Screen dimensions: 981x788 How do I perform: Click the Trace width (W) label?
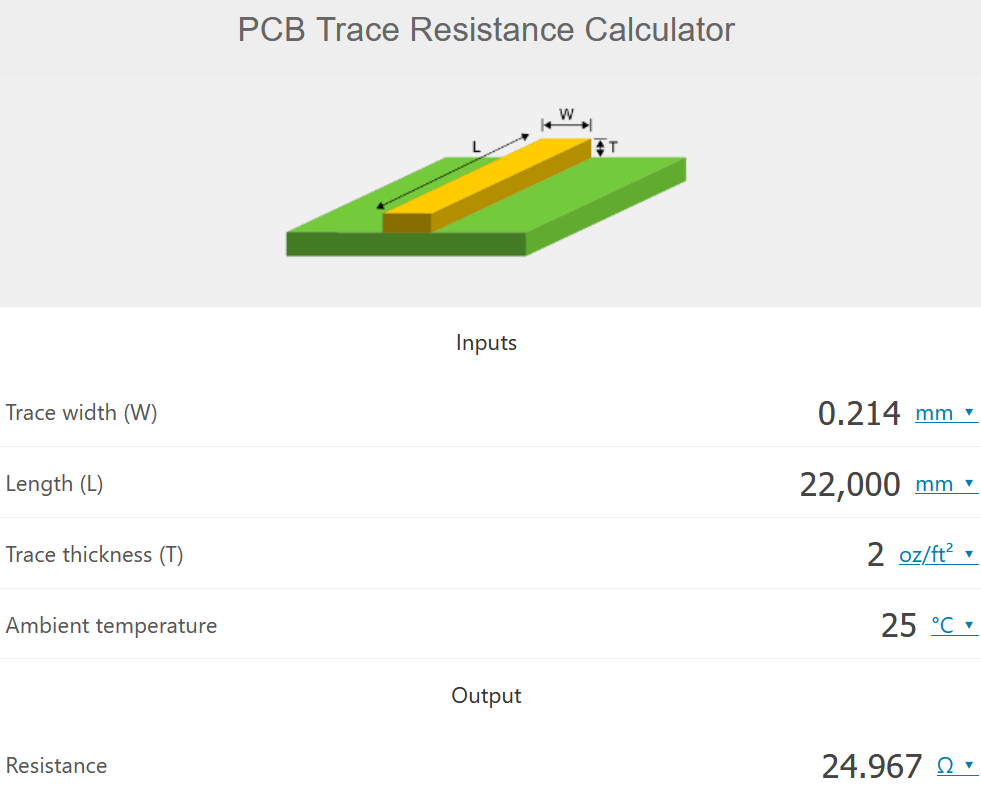pyautogui.click(x=81, y=413)
